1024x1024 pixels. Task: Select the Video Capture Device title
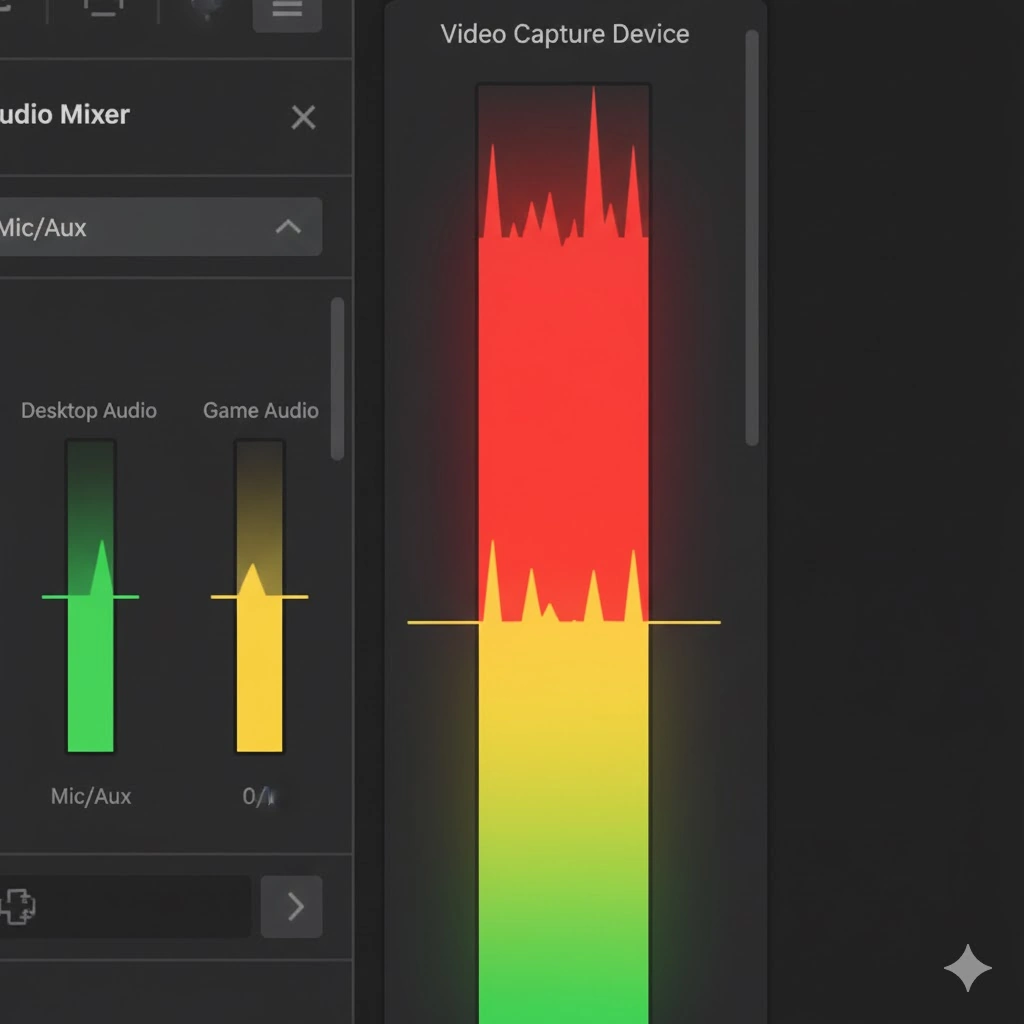click(x=564, y=34)
